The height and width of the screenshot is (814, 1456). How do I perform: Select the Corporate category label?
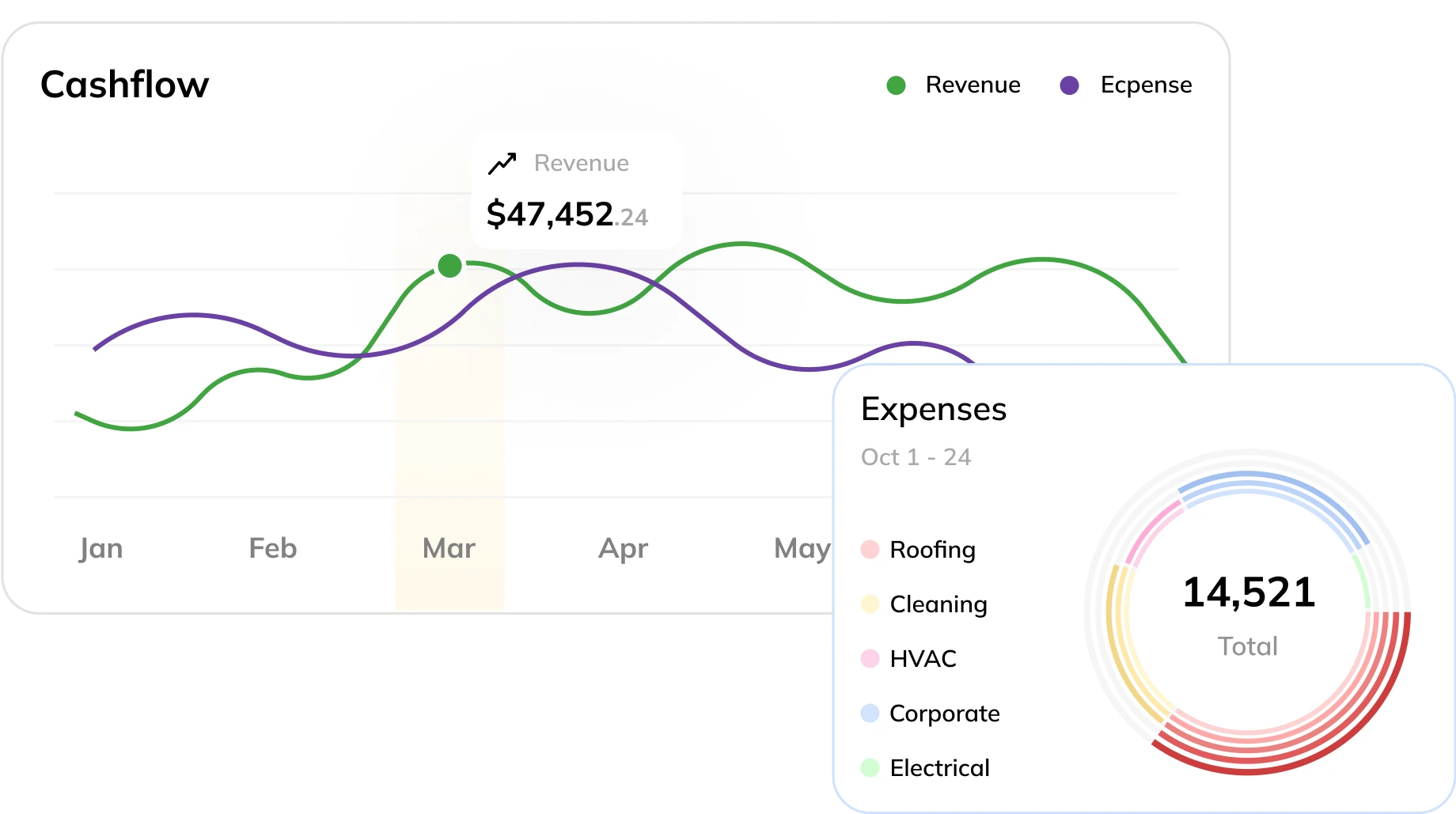(945, 714)
